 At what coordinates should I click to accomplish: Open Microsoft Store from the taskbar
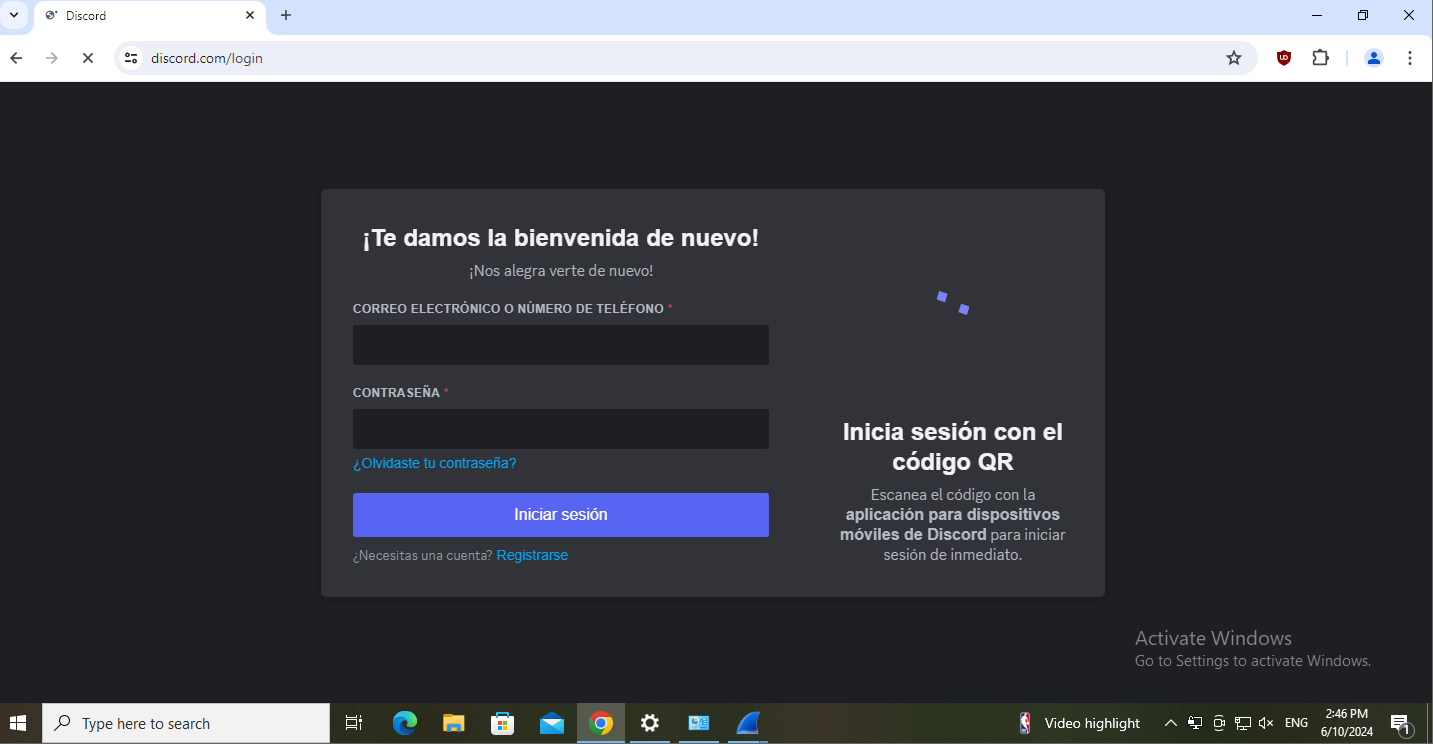coord(502,723)
